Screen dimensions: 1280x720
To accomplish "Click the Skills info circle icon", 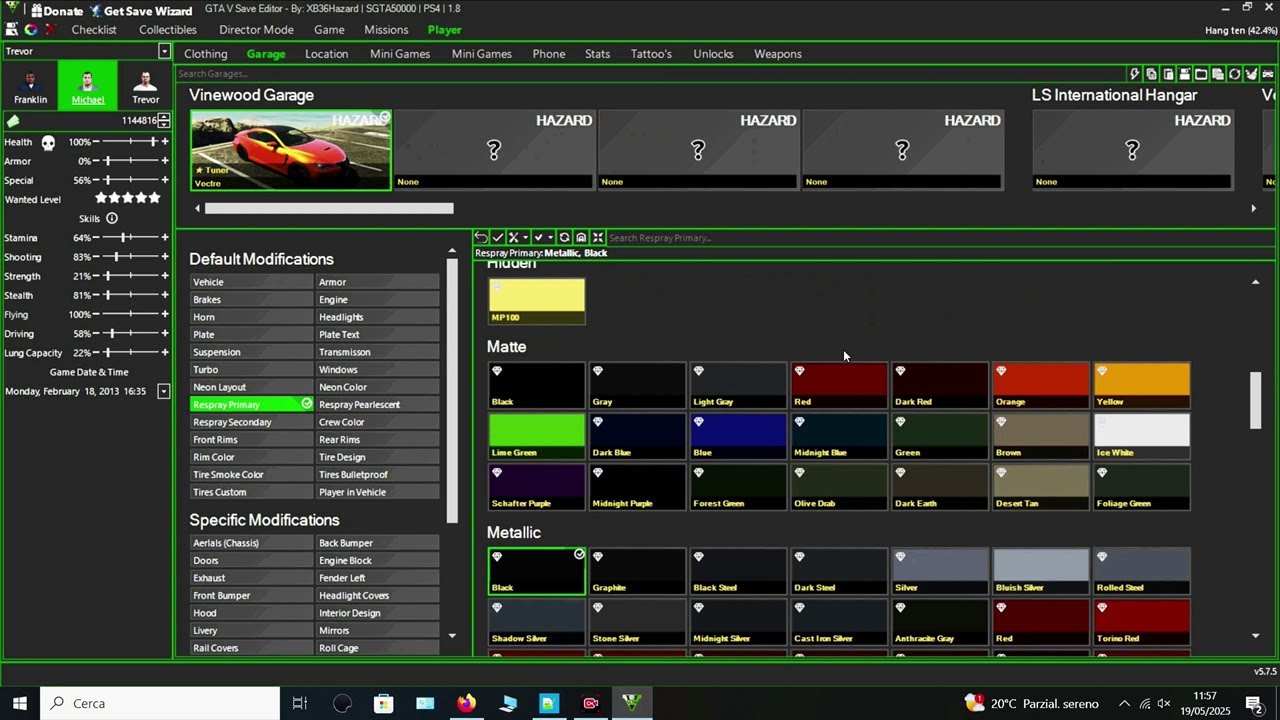I will pyautogui.click(x=112, y=218).
